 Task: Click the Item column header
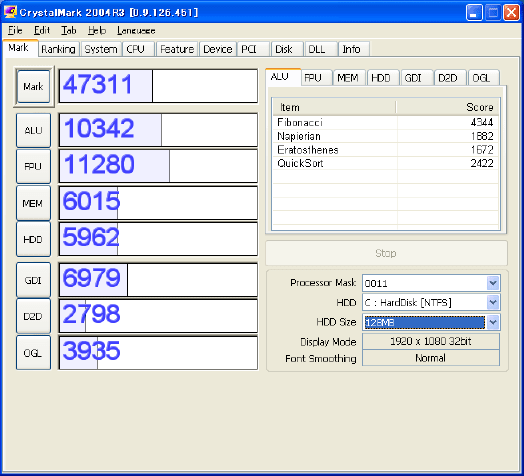pos(334,107)
